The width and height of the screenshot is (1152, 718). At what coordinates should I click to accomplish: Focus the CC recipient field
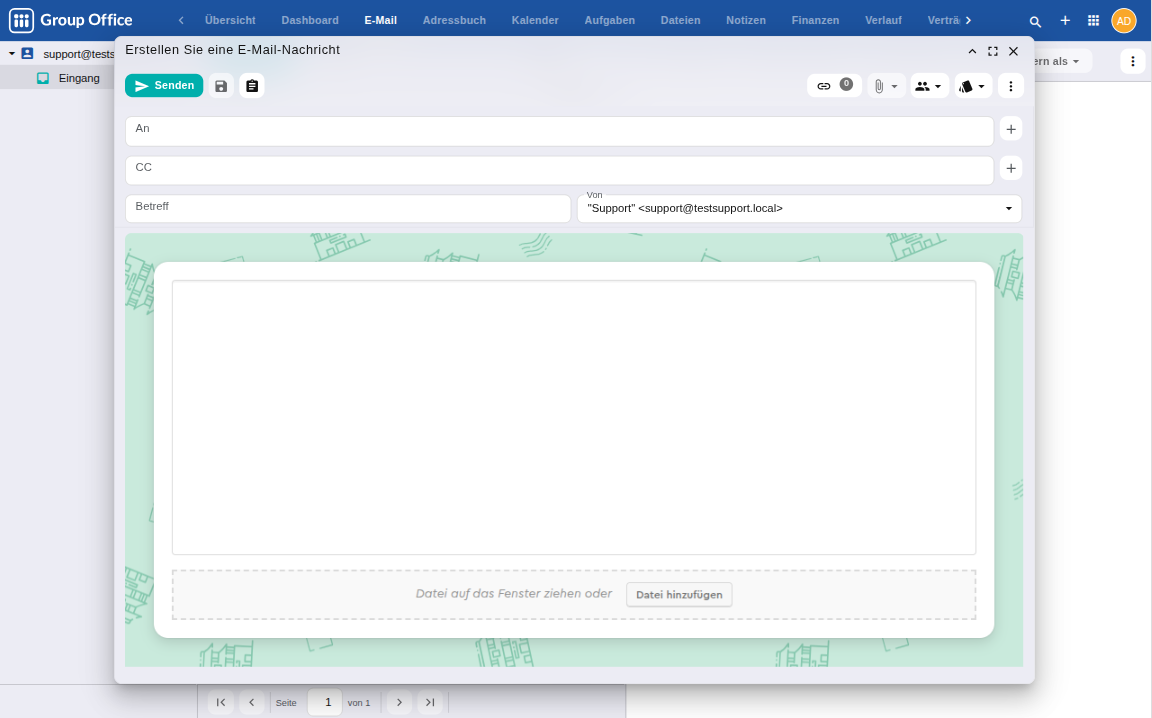559,170
